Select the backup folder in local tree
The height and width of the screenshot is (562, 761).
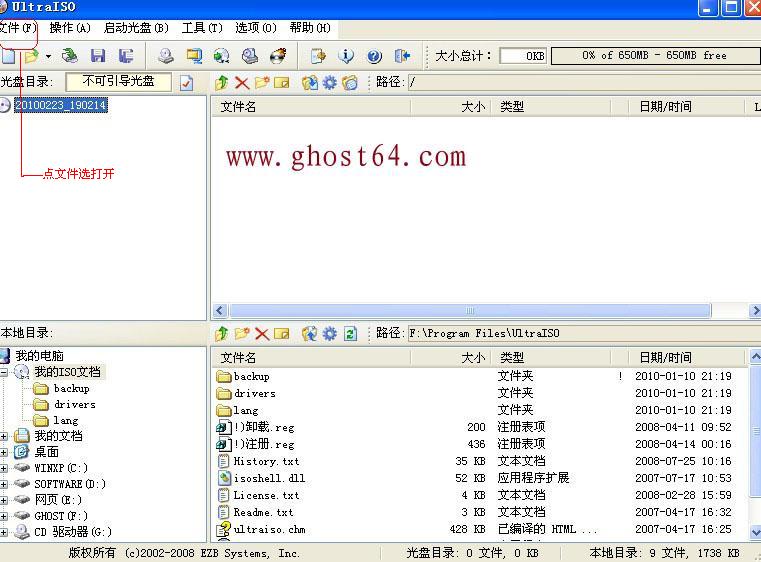[71, 388]
